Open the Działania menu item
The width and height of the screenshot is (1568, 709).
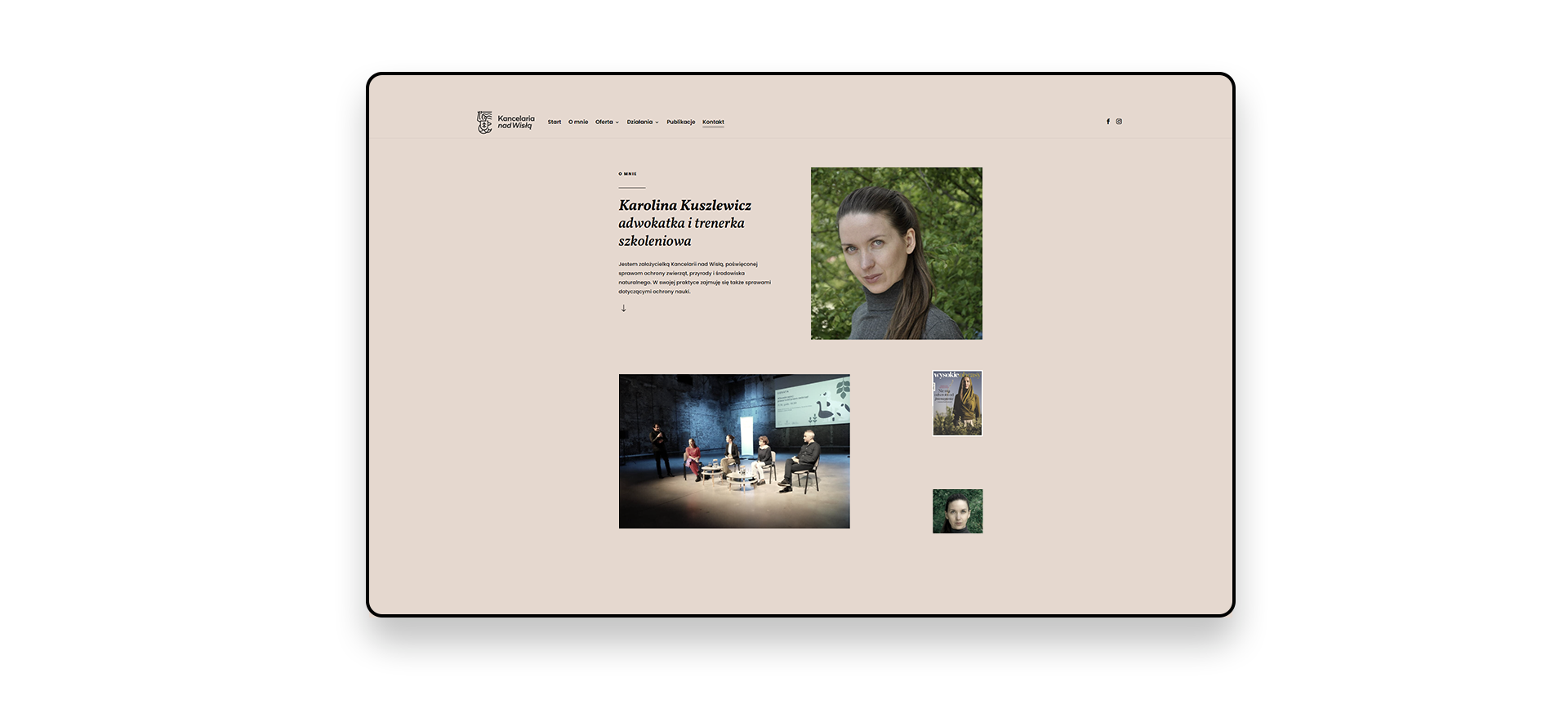(x=639, y=122)
